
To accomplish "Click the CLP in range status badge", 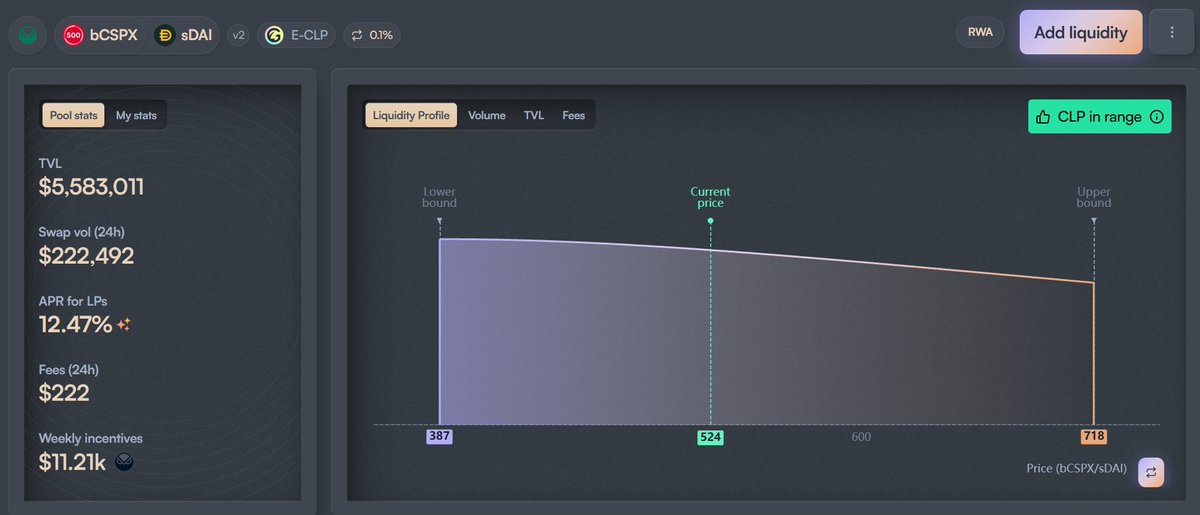I will (x=1099, y=117).
